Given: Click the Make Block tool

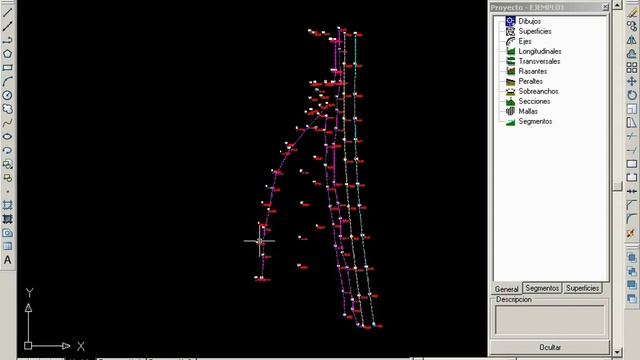Looking at the screenshot, I should (7, 178).
